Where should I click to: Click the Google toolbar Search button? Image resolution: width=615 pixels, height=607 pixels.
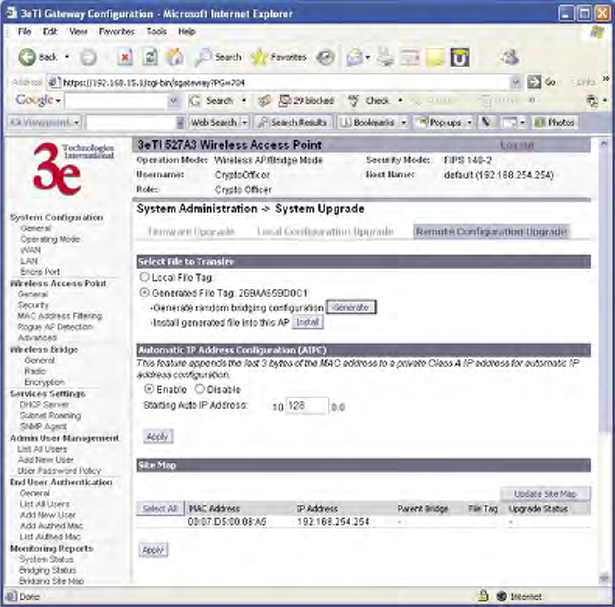click(x=212, y=101)
